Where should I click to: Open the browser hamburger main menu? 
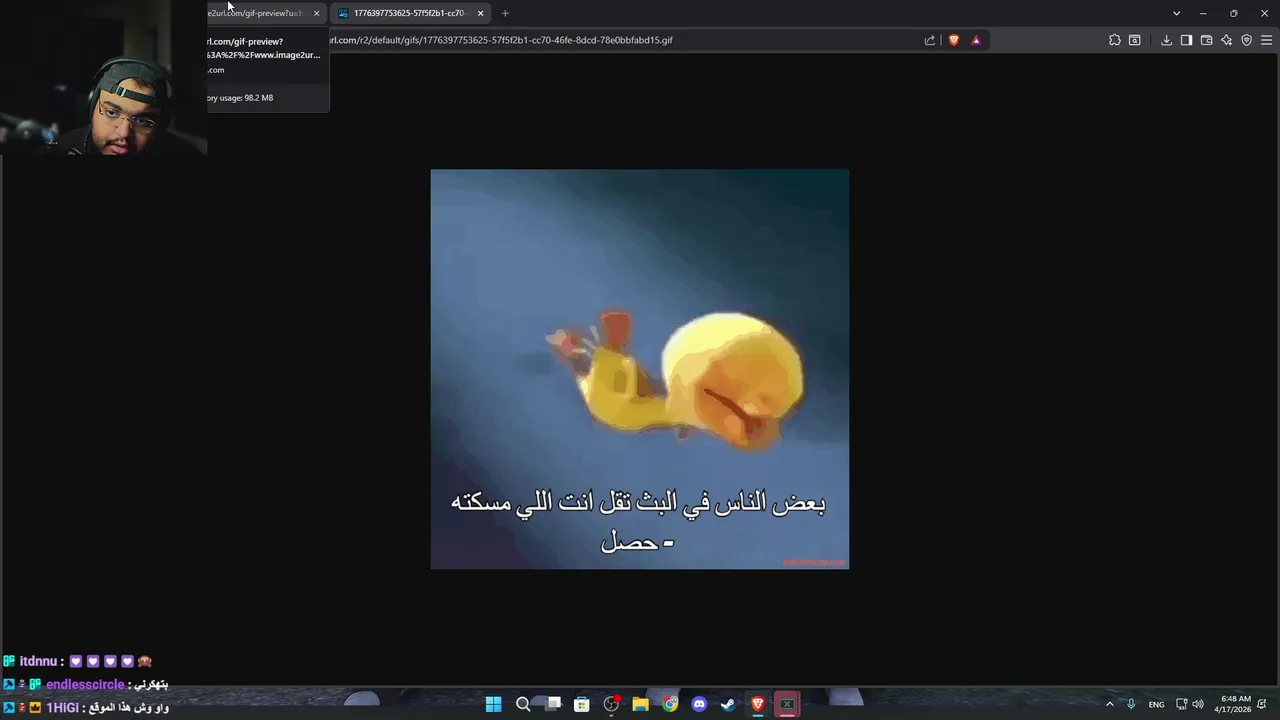tap(1266, 40)
